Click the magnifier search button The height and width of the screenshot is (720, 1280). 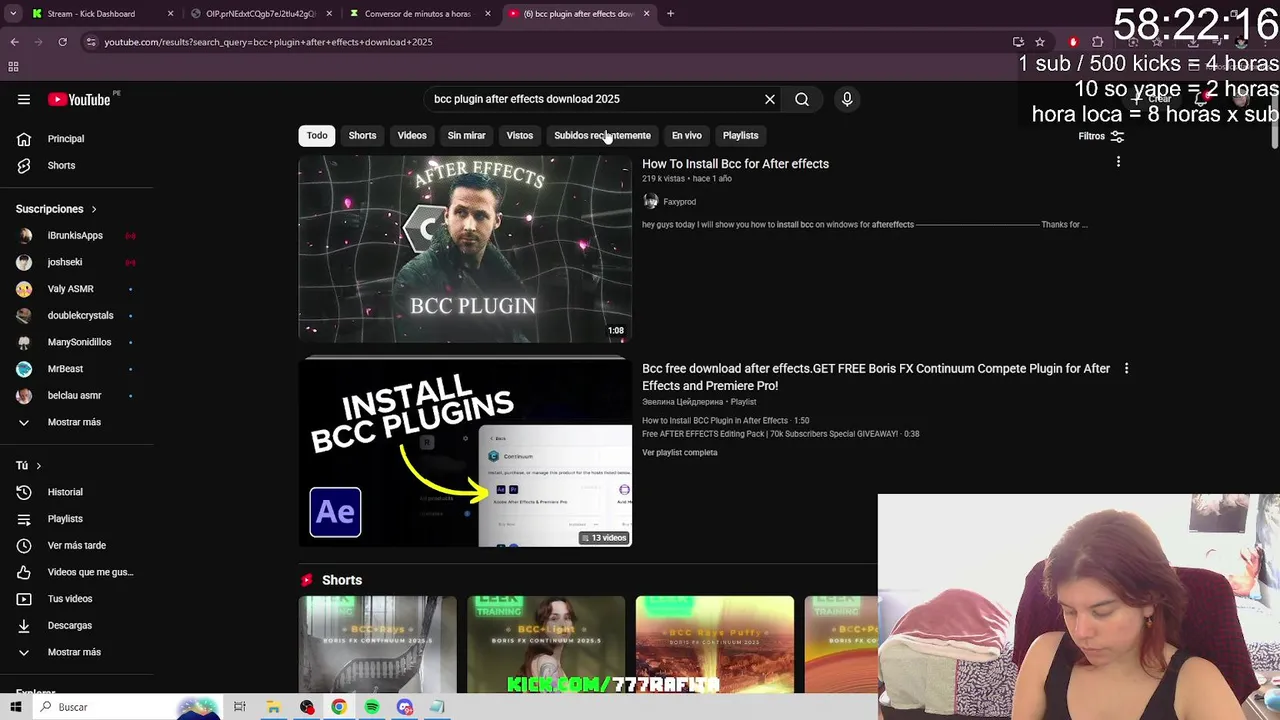tap(802, 99)
